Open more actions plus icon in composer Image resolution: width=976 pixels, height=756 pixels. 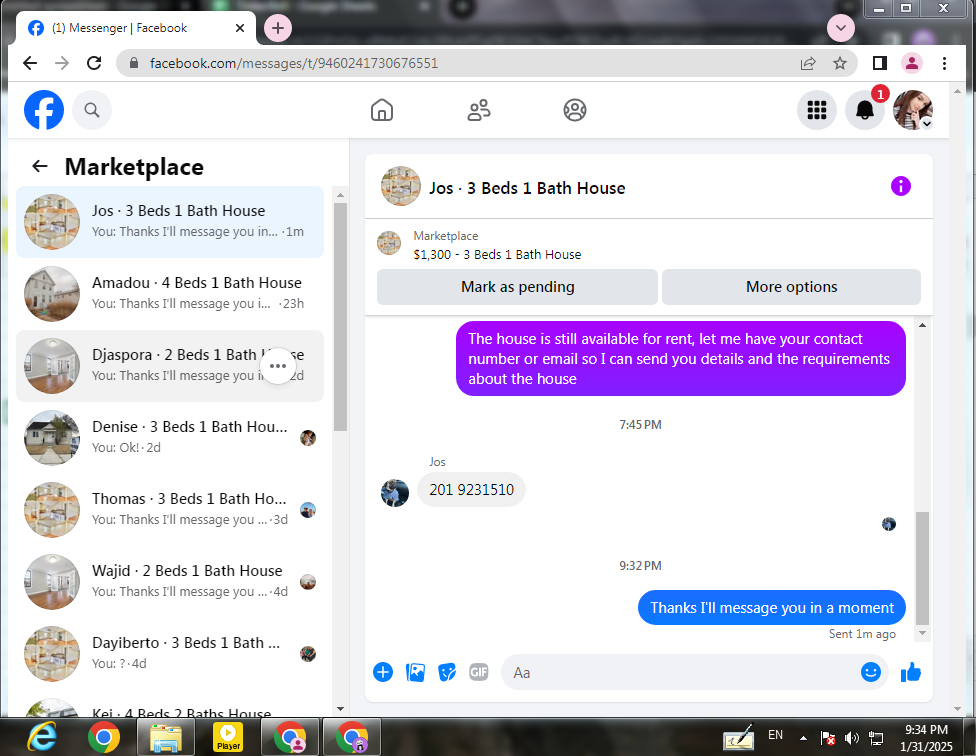[x=383, y=672]
